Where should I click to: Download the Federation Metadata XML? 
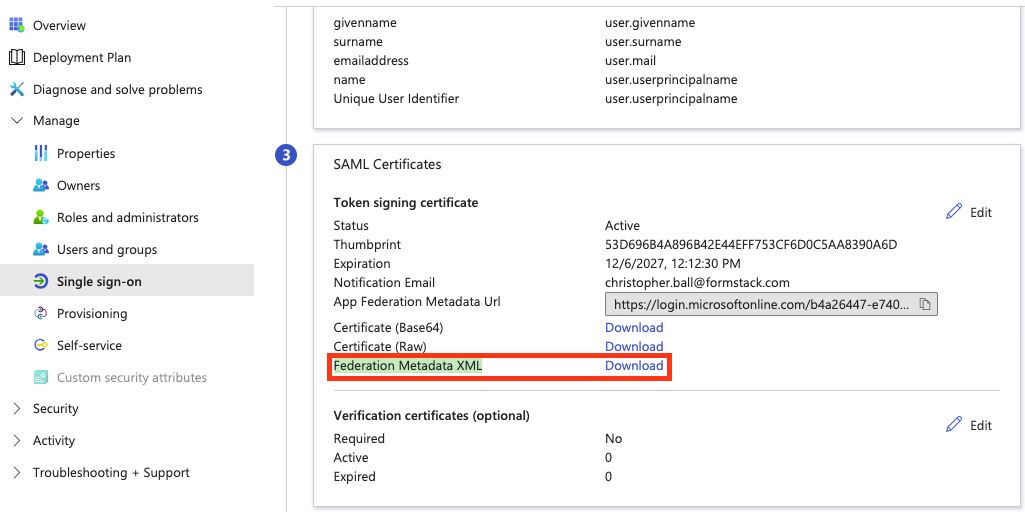point(634,366)
